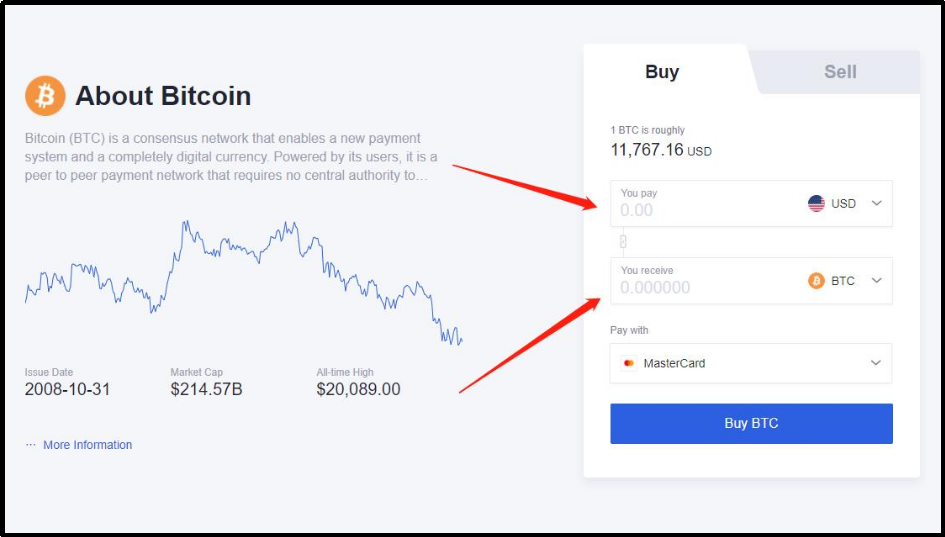This screenshot has height=537, width=945.
Task: Click the MasterCard logo icon
Action: pyautogui.click(x=628, y=363)
